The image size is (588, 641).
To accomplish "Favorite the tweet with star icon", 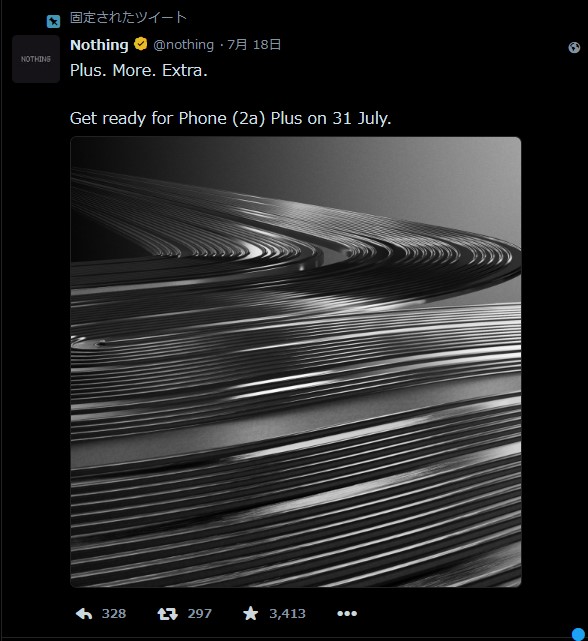I will coord(250,613).
